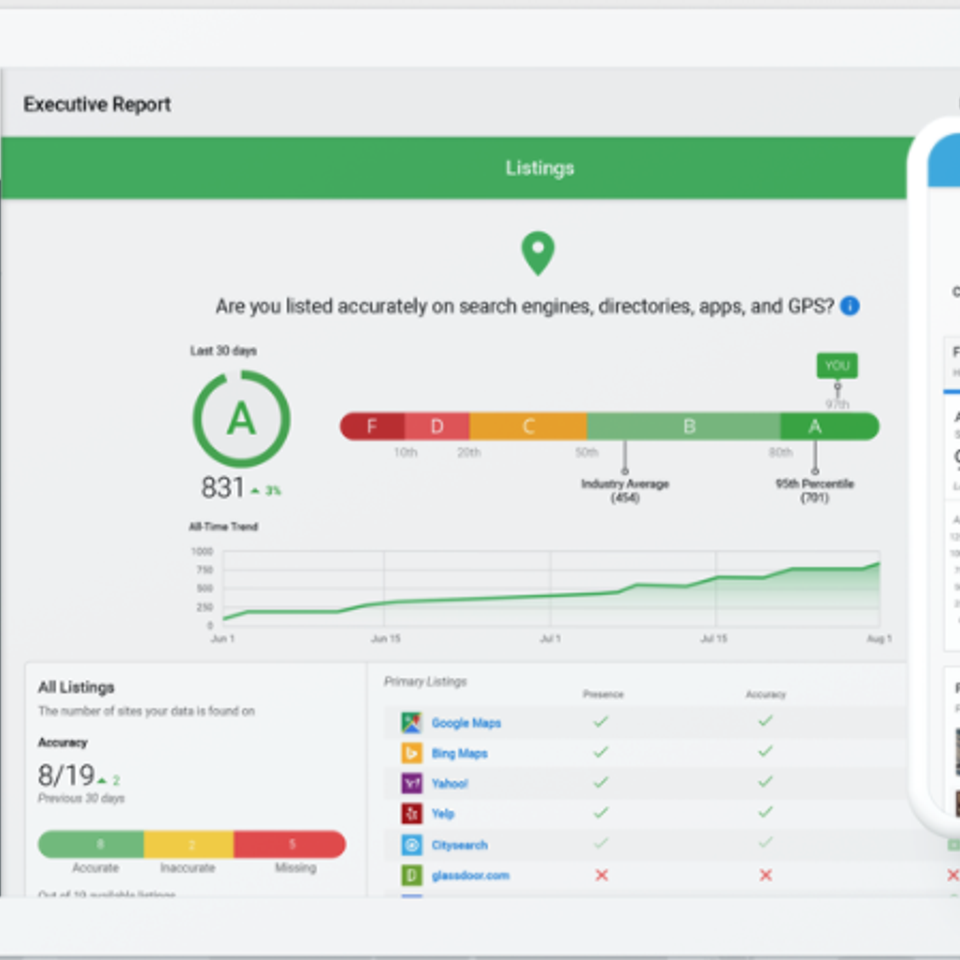Click the Google Maps accuracy checkmark

765,721
